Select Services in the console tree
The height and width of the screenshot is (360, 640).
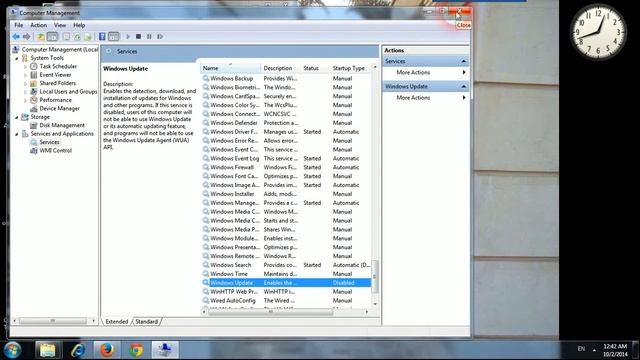(x=49, y=142)
